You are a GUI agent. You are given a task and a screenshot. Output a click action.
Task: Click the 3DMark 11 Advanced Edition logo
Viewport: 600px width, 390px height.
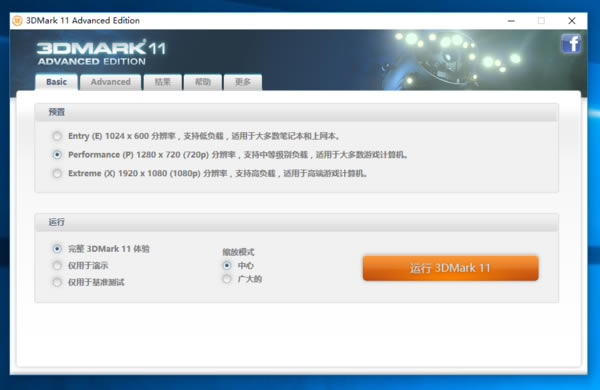(101, 52)
